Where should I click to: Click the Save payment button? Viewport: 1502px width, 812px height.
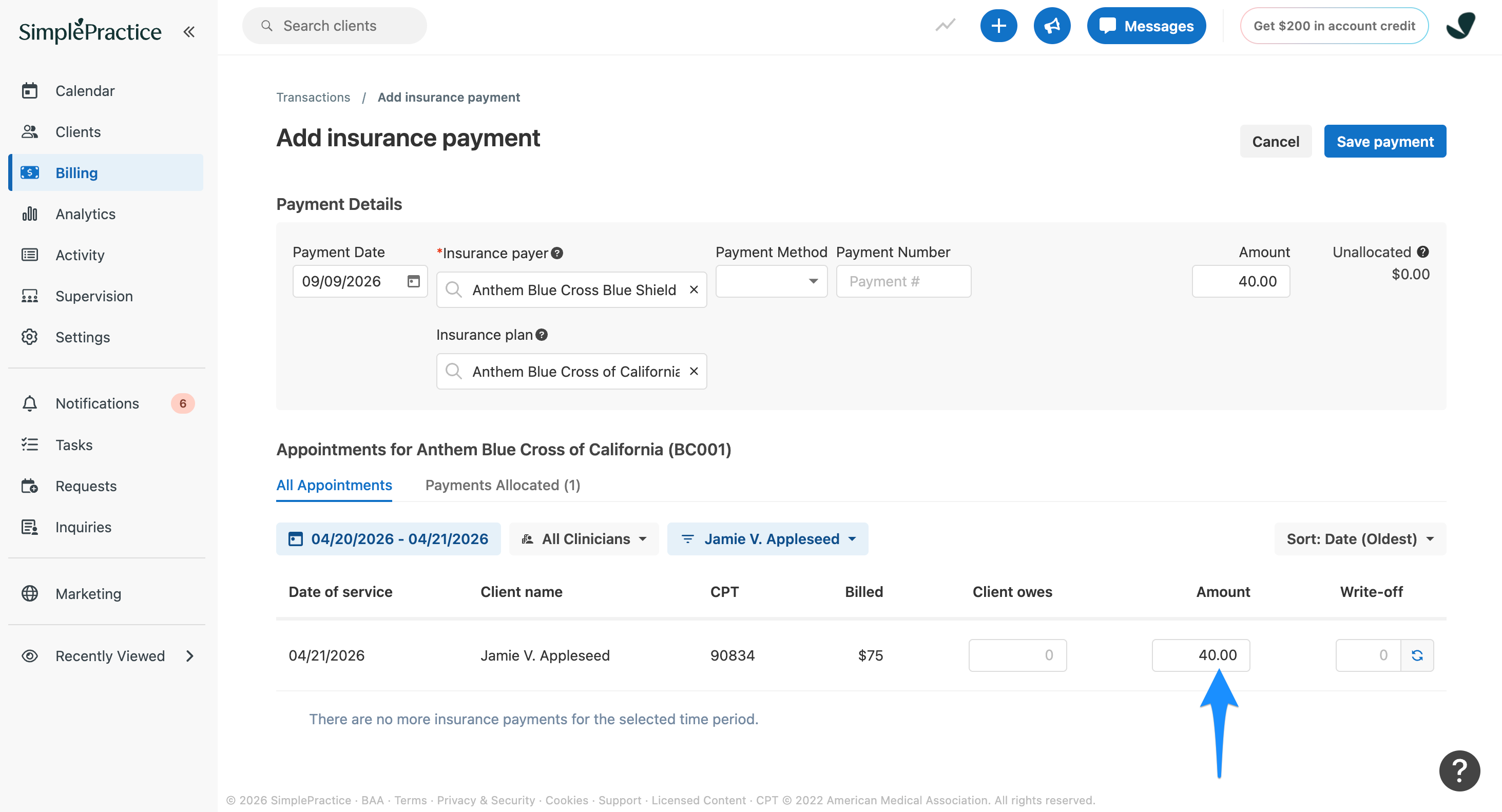(x=1385, y=141)
